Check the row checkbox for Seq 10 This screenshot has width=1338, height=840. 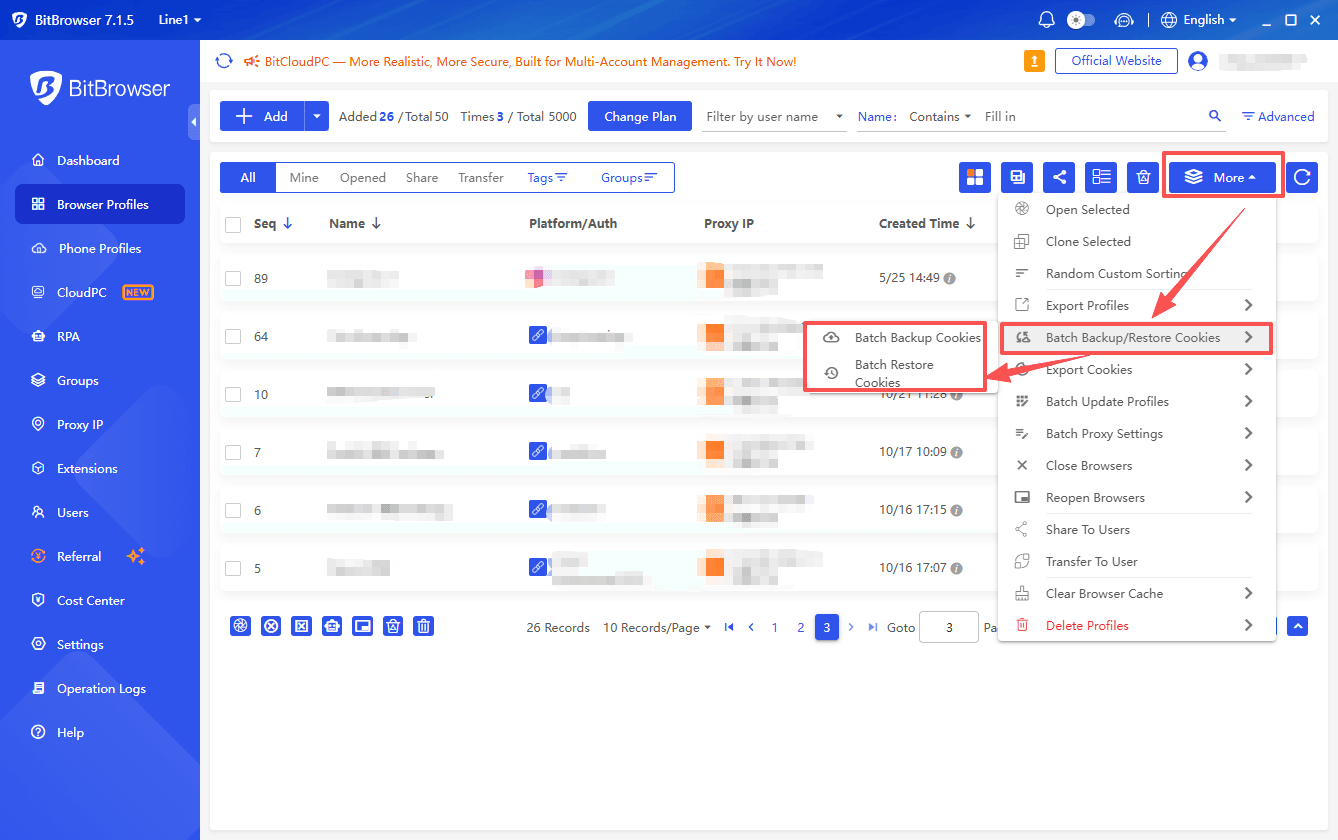pos(233,394)
